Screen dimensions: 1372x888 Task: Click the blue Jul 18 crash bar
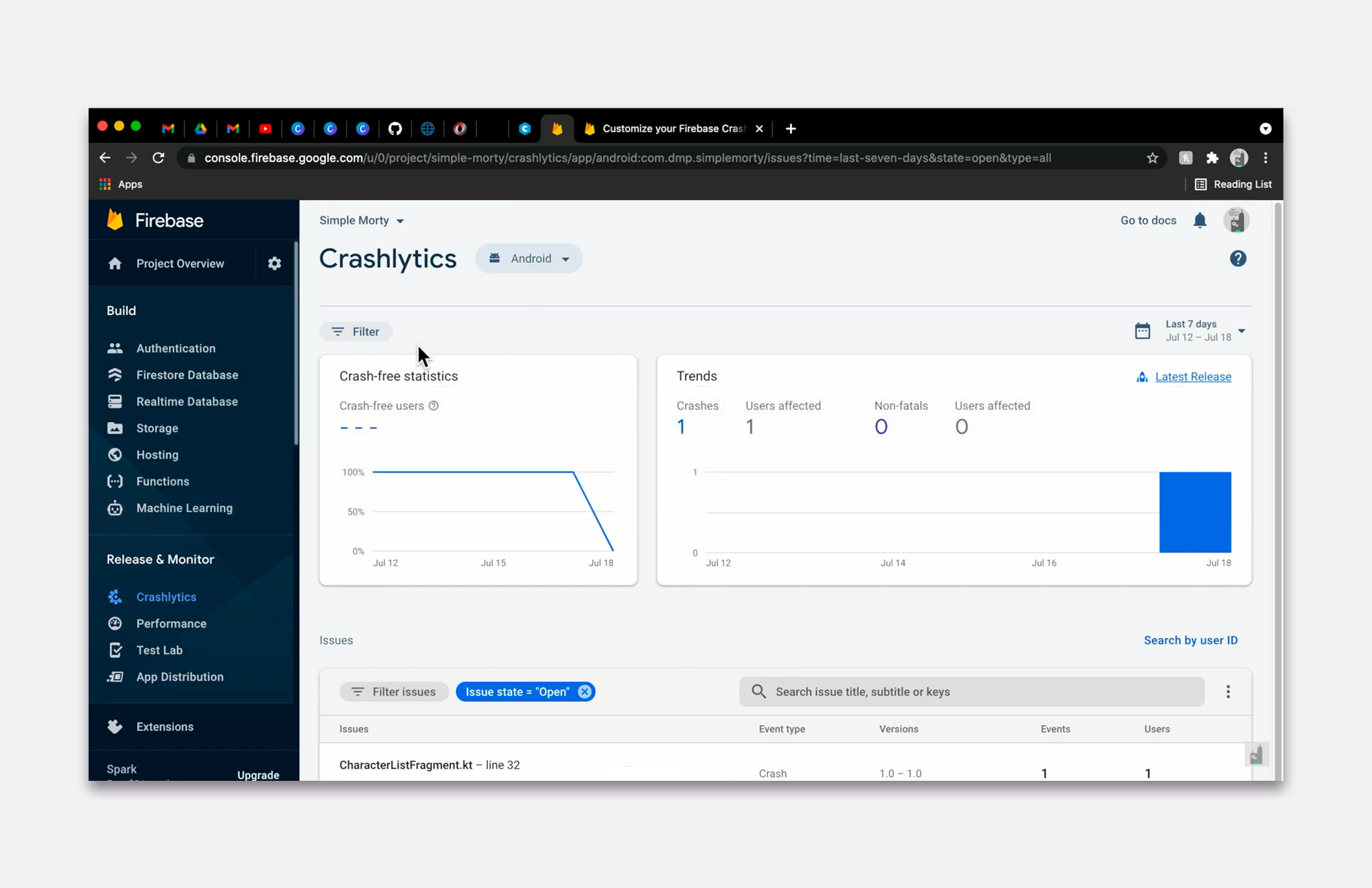[1195, 512]
